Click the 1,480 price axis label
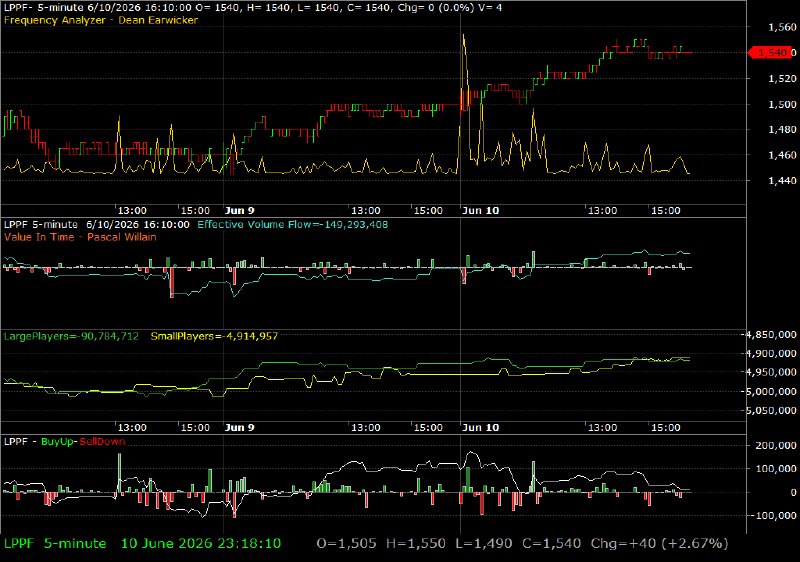800x562 pixels. click(x=782, y=130)
